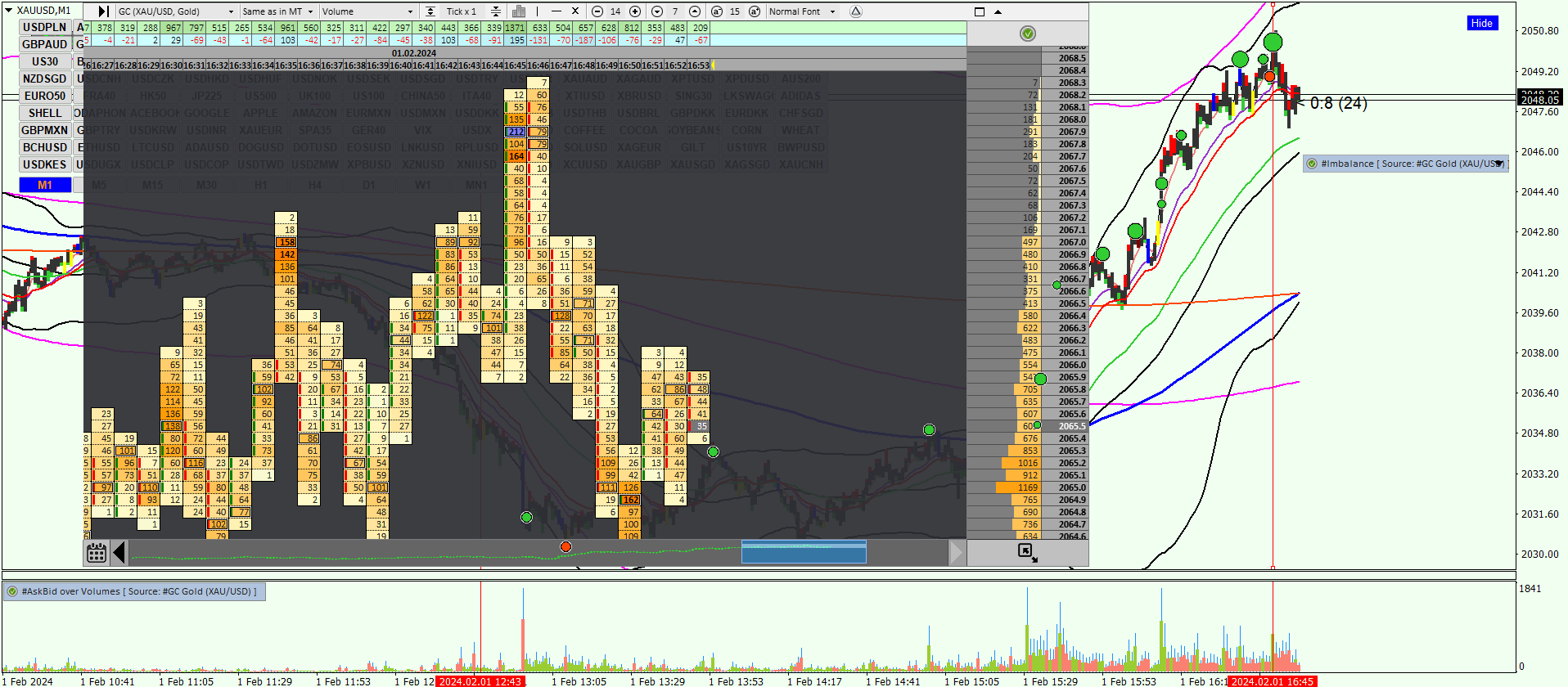Toggle the volume histogram bars icon
The height and width of the screenshot is (687, 1568).
[x=519, y=11]
